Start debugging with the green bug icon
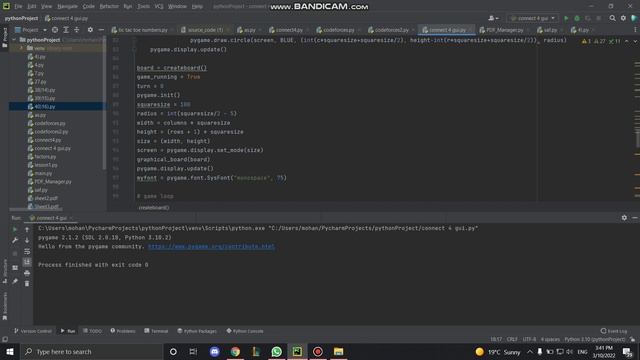640x360 pixels. pyautogui.click(x=577, y=18)
